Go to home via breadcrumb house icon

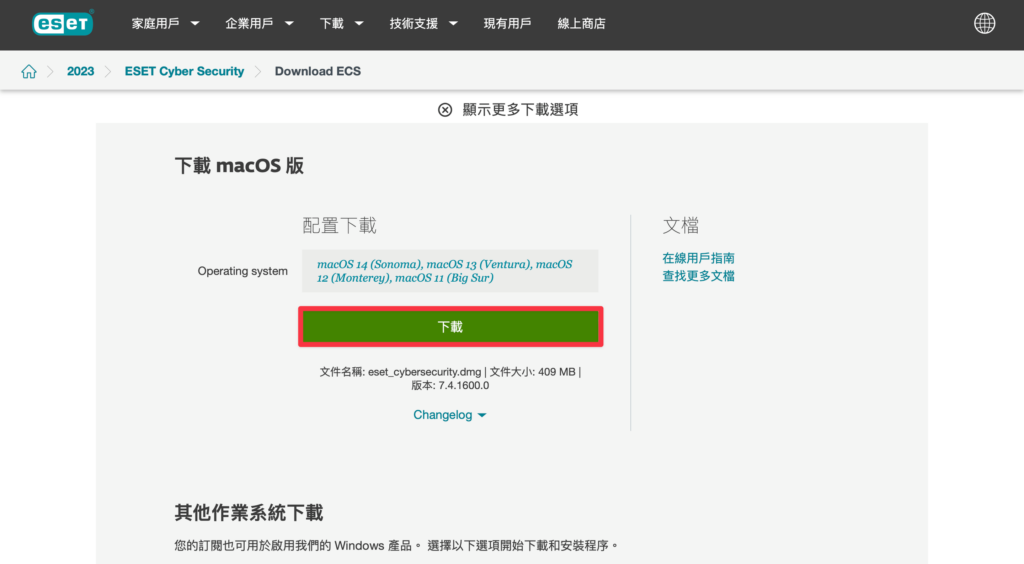tap(29, 71)
